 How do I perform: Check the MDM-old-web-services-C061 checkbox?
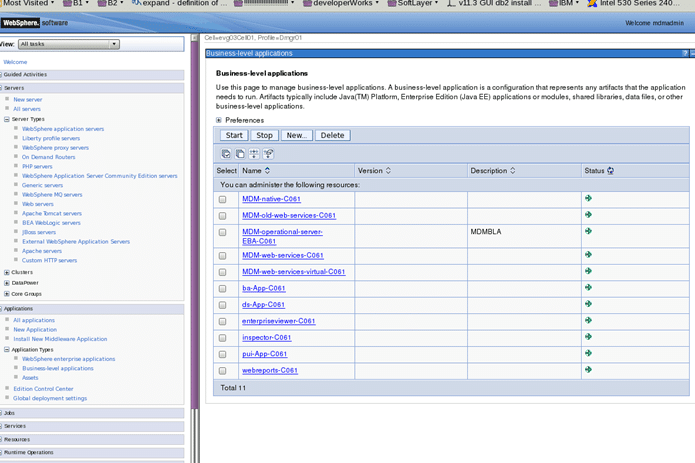(223, 216)
